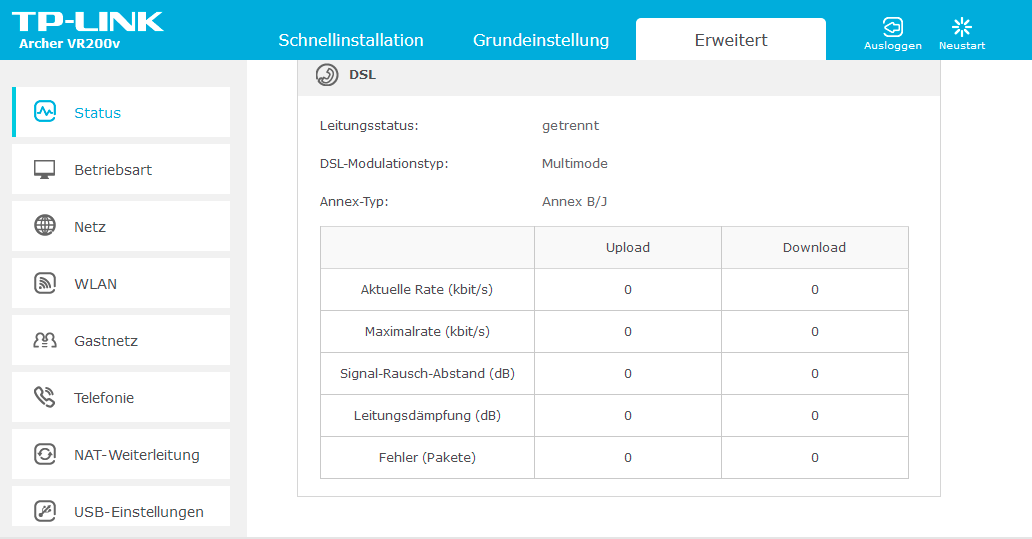
Task: Click the Upload column header
Action: click(x=628, y=247)
